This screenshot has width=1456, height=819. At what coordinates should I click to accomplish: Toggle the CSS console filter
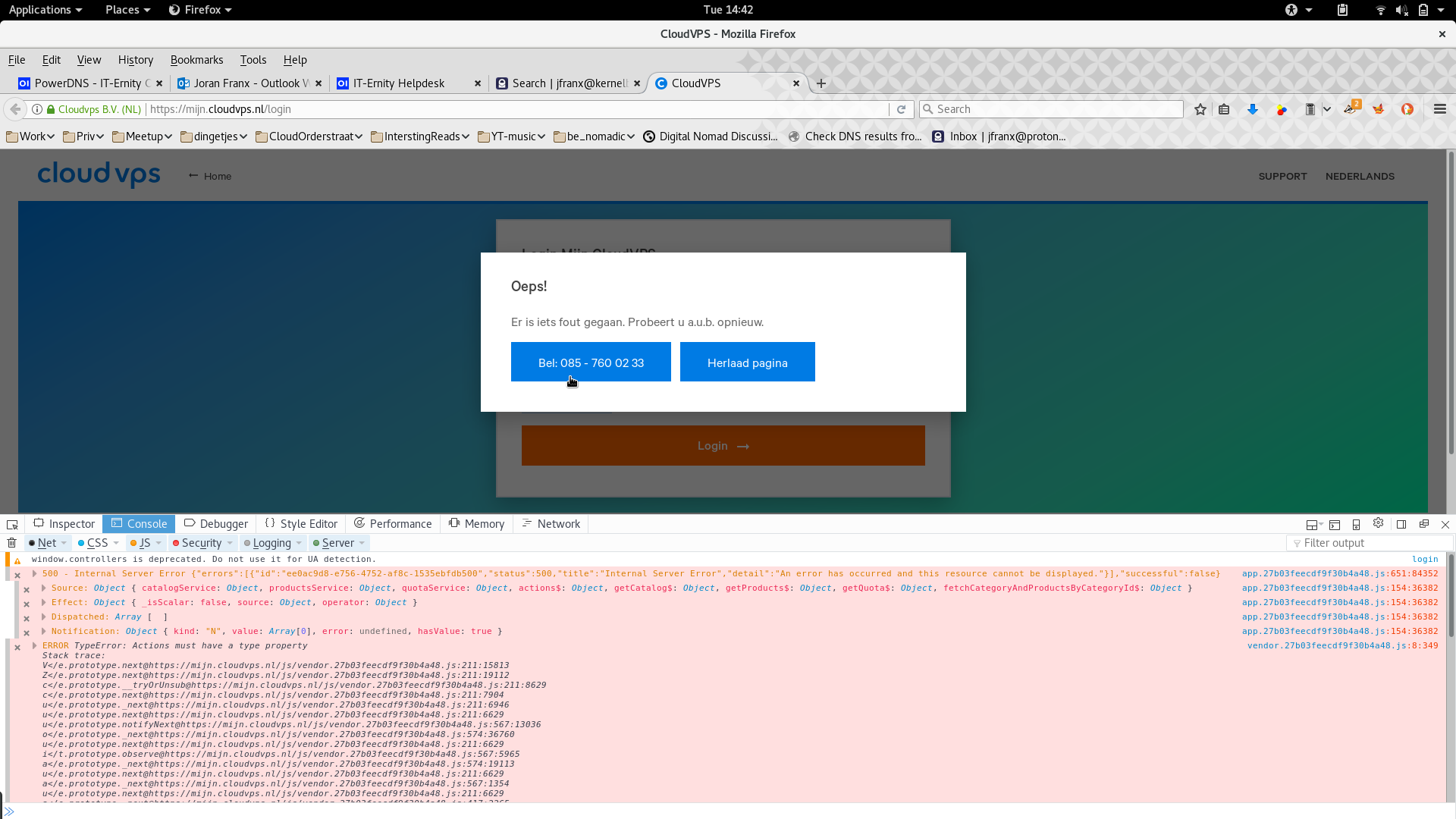coord(98,543)
